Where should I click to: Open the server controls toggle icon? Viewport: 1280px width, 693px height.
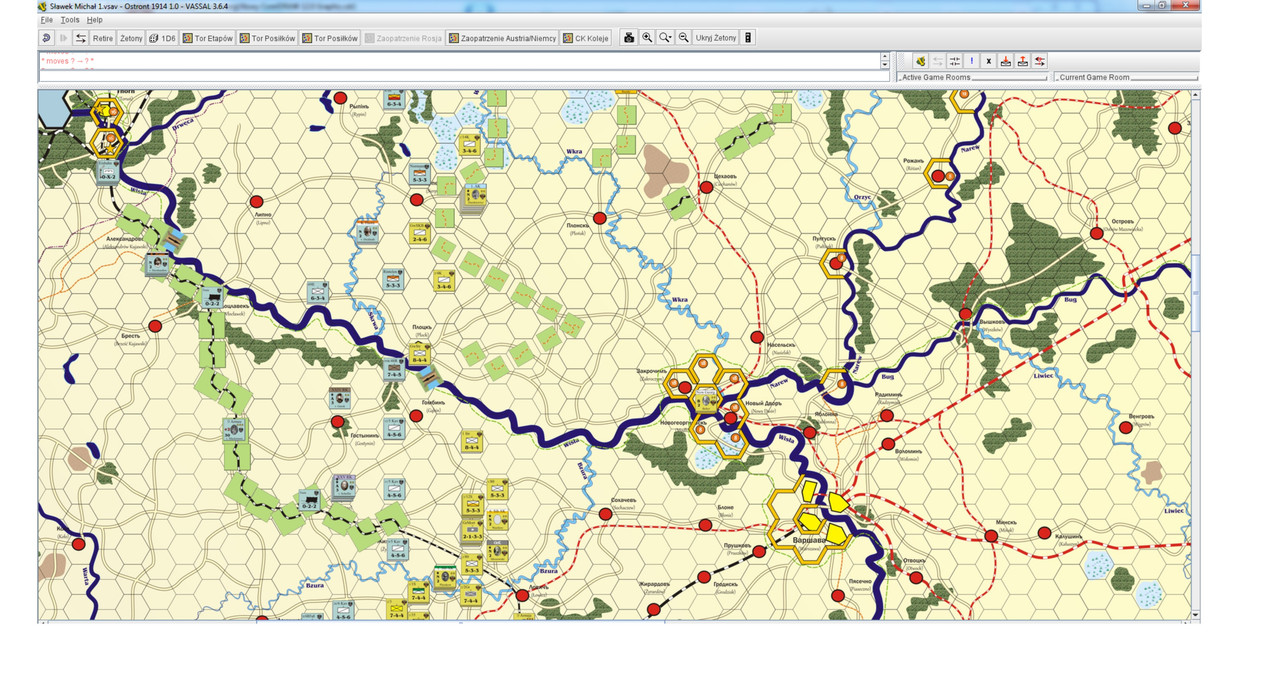pyautogui.click(x=81, y=38)
